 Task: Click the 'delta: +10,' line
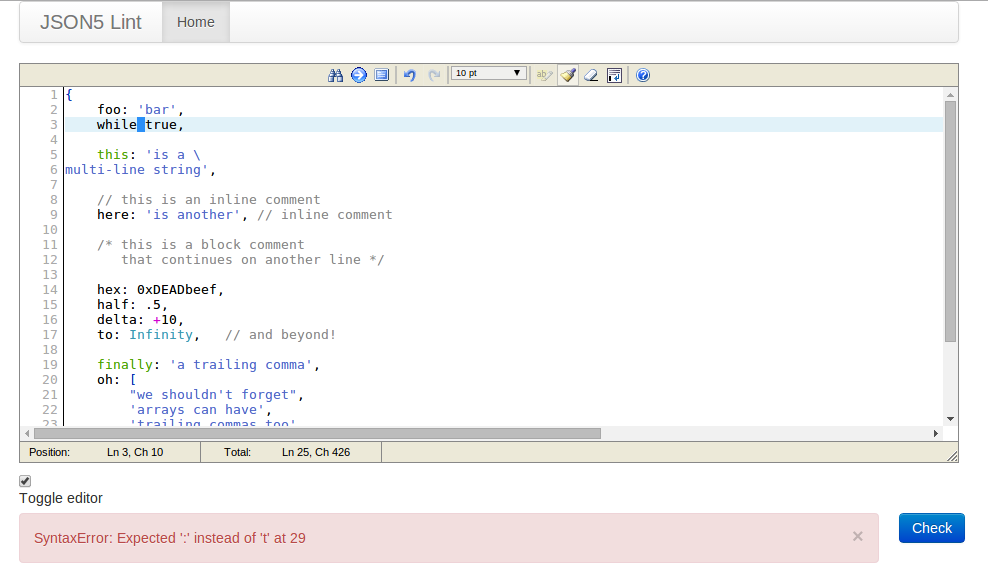141,320
